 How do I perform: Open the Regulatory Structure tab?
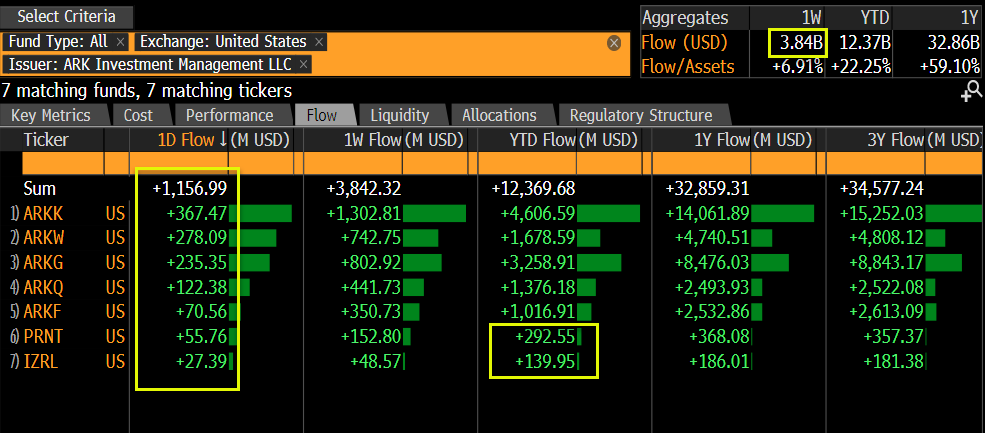click(641, 115)
